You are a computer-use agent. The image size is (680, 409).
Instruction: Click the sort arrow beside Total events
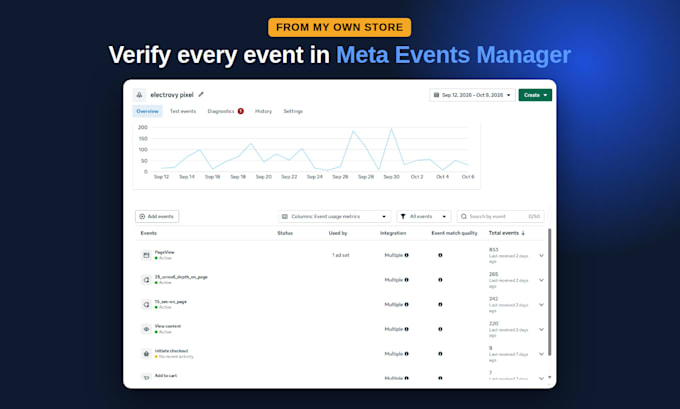pos(523,233)
